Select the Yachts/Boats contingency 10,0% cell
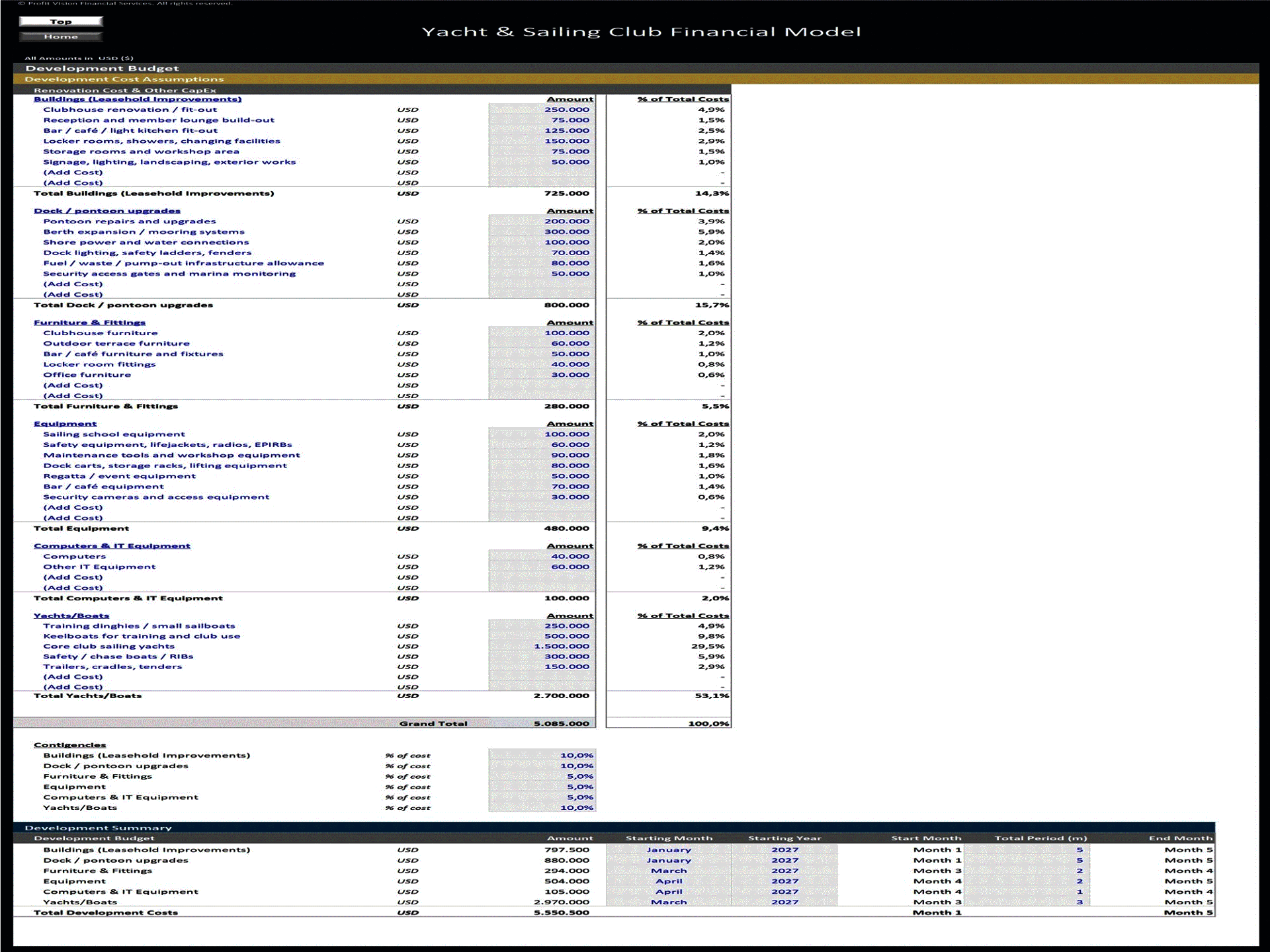The height and width of the screenshot is (952, 1270). click(542, 808)
